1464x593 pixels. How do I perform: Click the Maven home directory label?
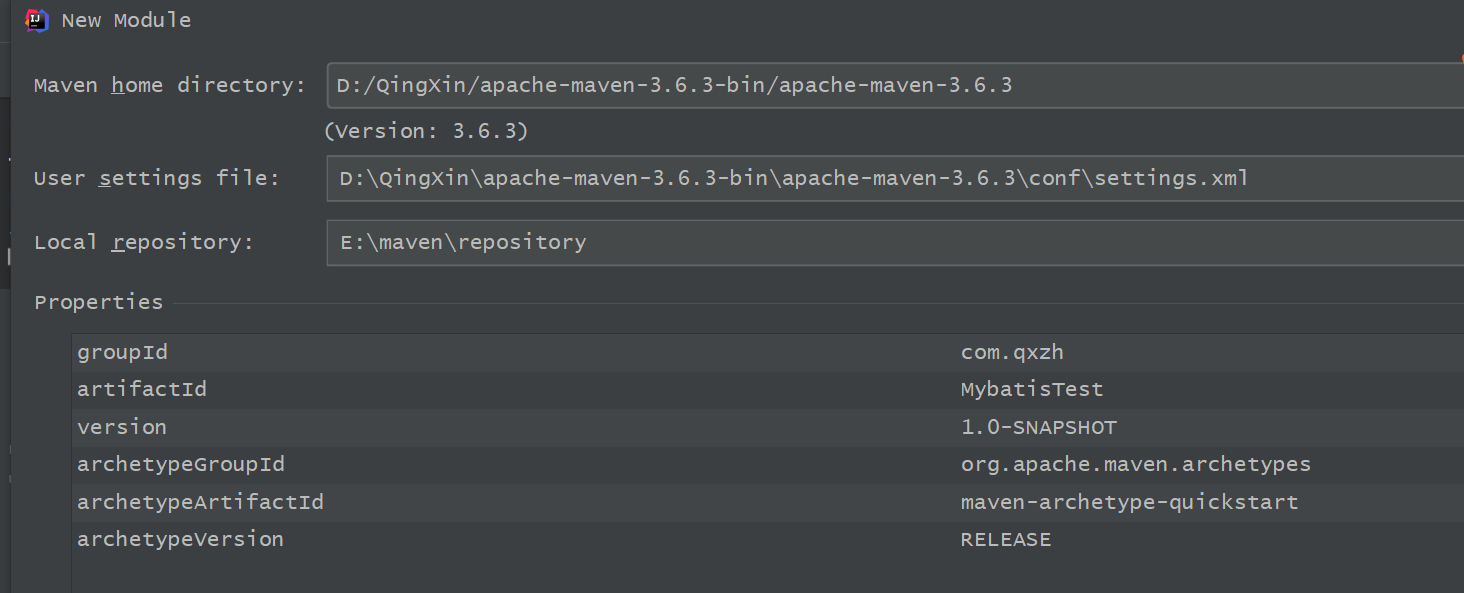pyautogui.click(x=170, y=86)
